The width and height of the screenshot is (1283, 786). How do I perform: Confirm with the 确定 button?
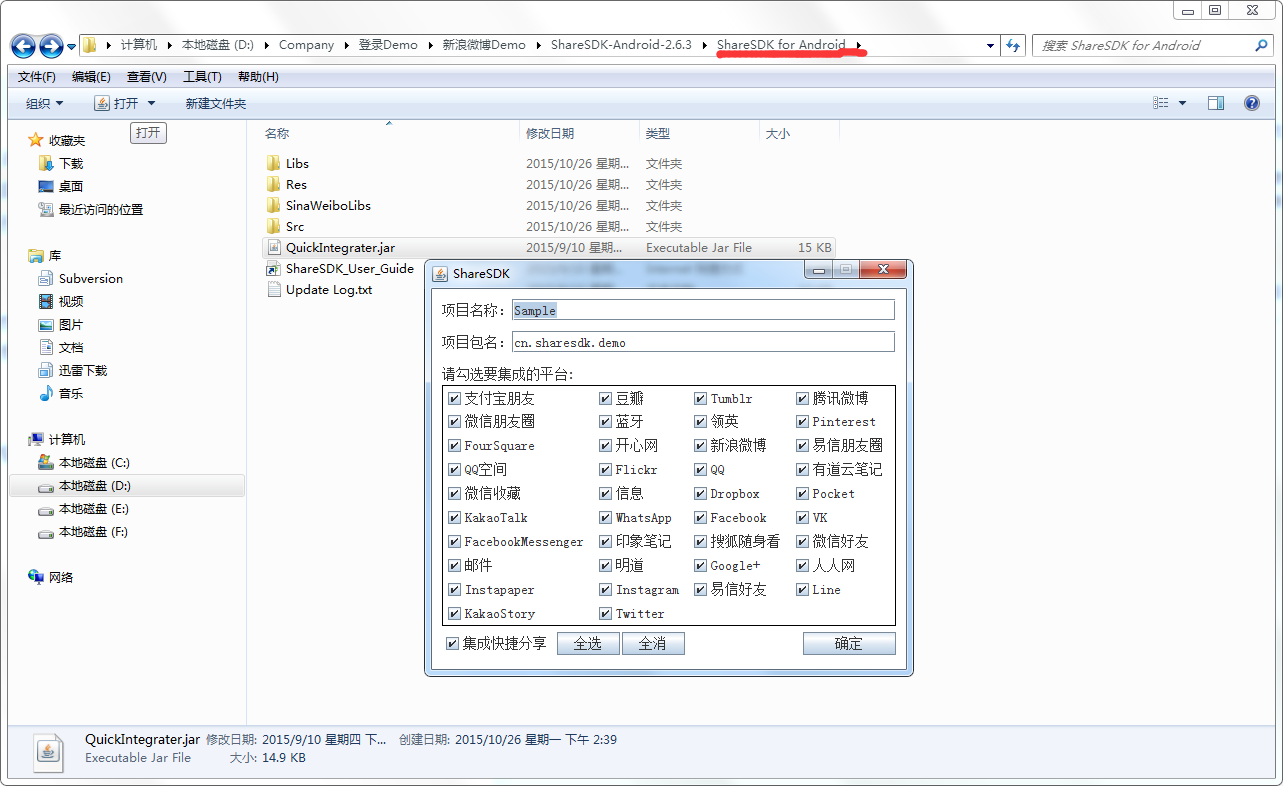point(849,643)
